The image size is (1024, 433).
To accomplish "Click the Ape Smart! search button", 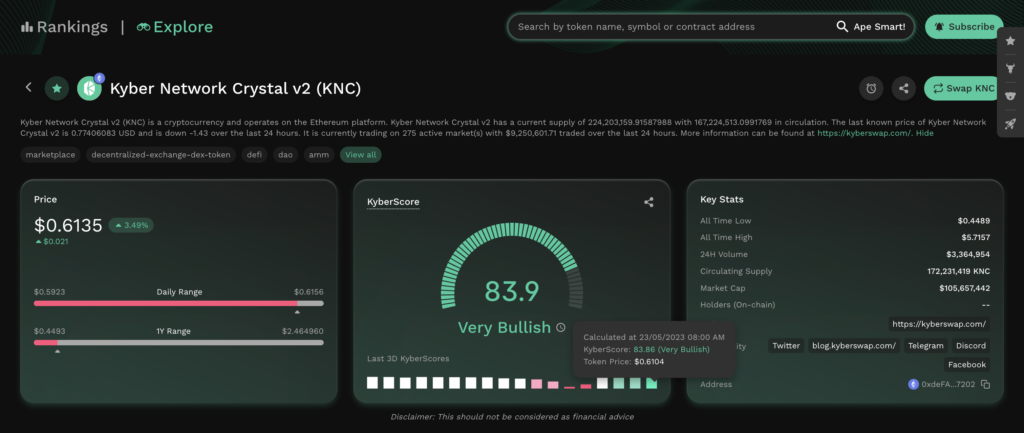I will click(879, 27).
